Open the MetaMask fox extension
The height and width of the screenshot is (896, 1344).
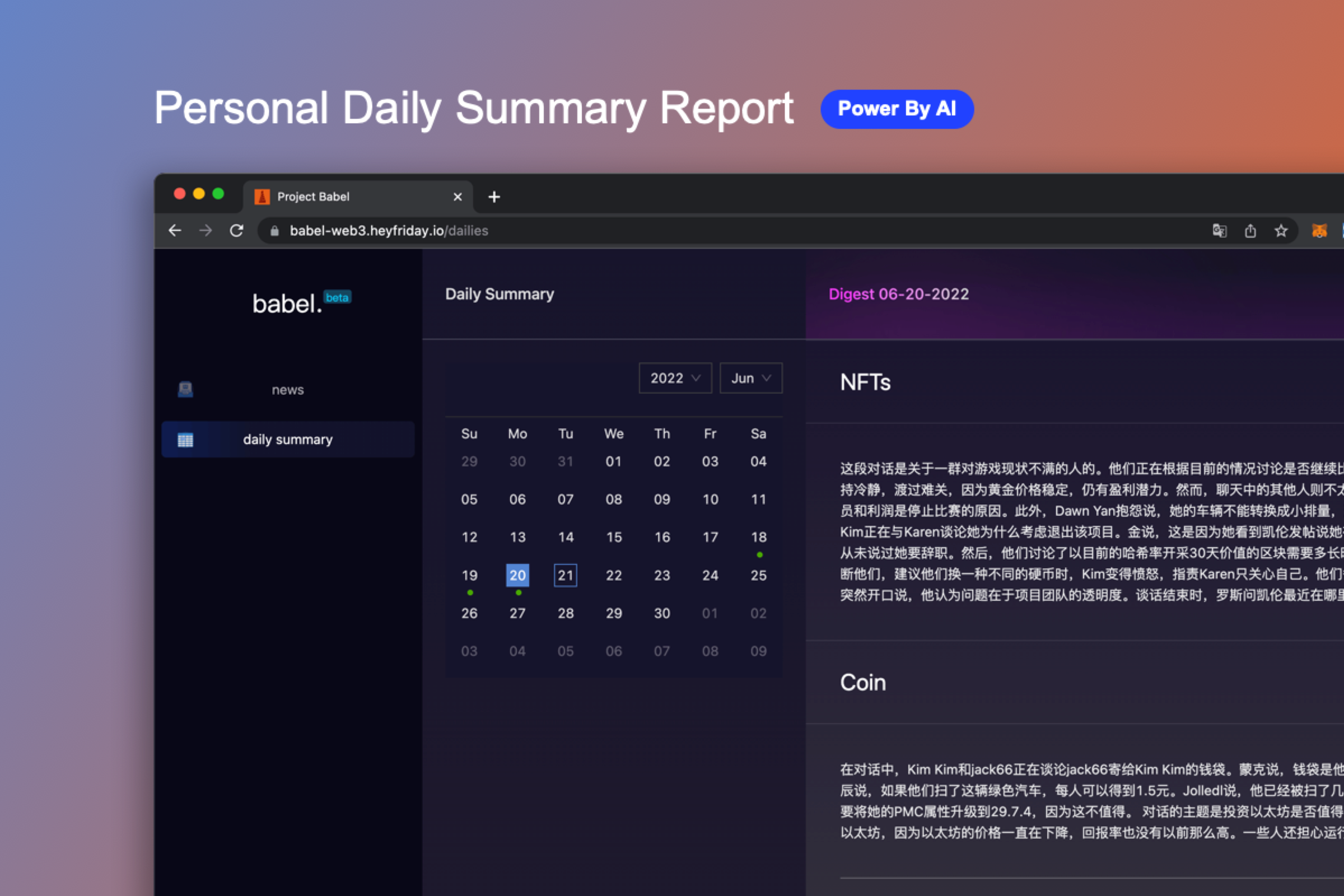pyautogui.click(x=1319, y=230)
